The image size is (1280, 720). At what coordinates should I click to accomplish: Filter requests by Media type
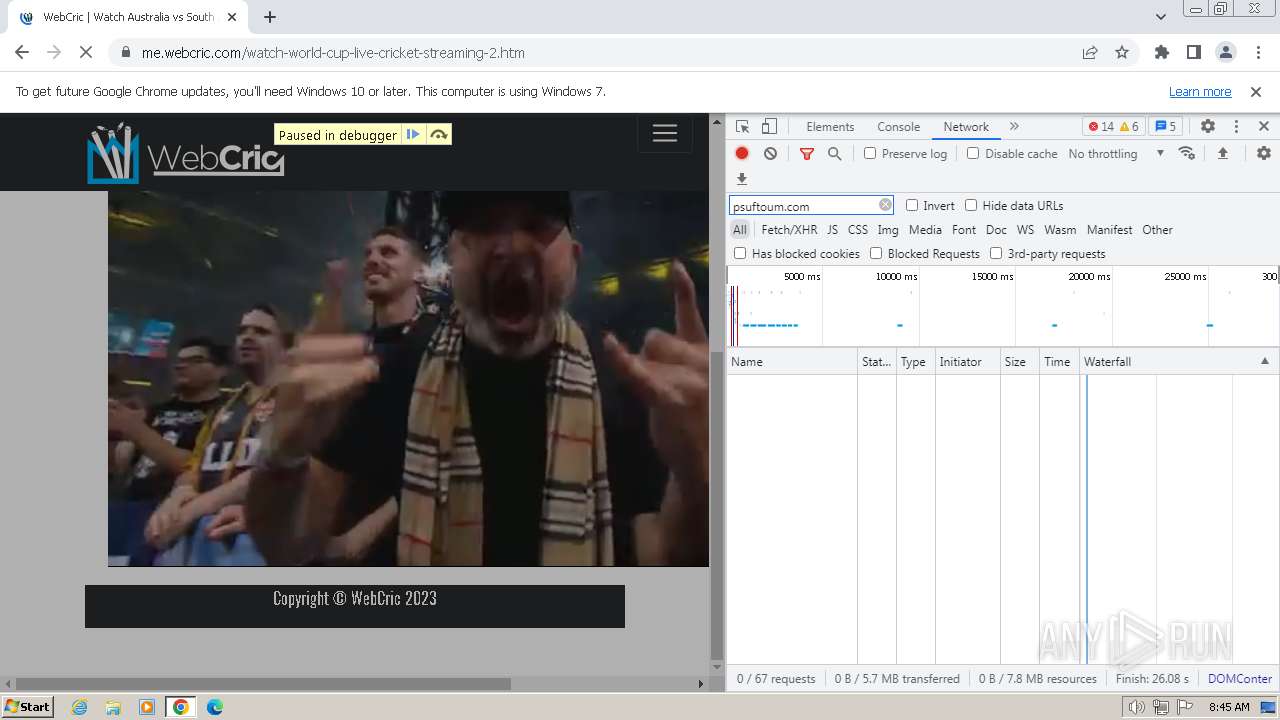[925, 229]
